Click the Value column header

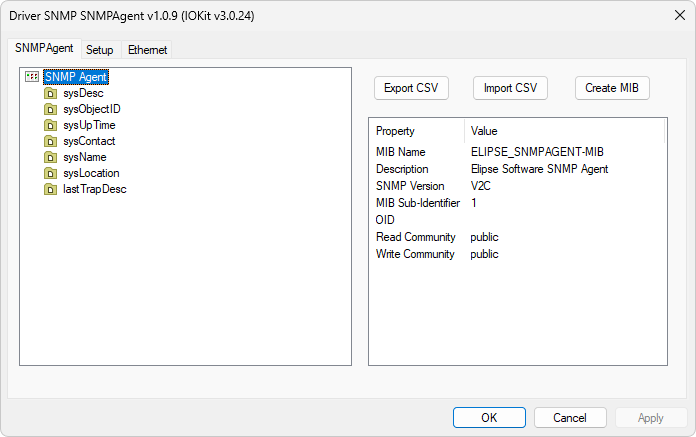tap(565, 131)
